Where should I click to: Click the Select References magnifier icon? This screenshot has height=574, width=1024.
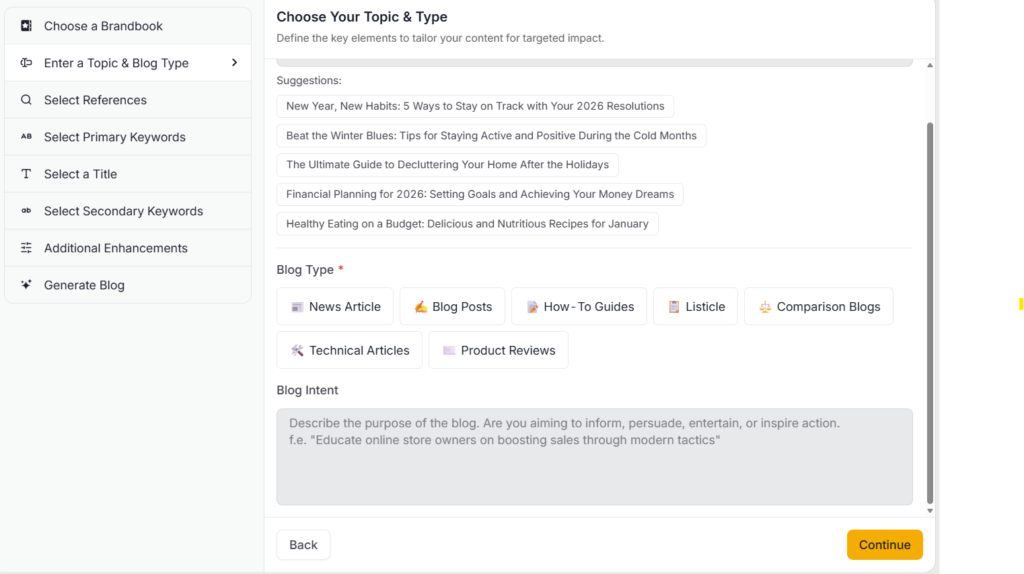pyautogui.click(x=26, y=100)
